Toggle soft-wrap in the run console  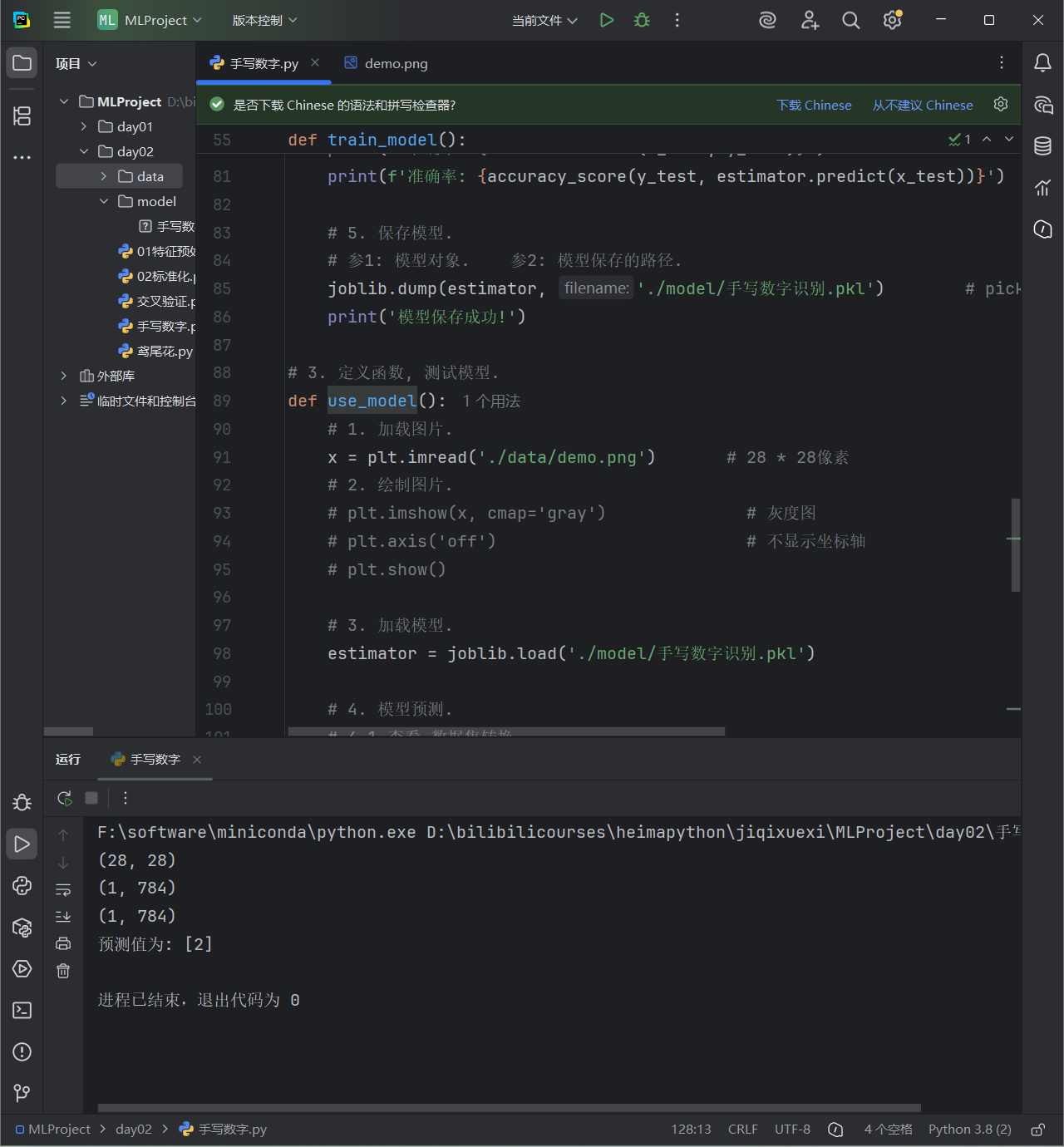[x=63, y=889]
